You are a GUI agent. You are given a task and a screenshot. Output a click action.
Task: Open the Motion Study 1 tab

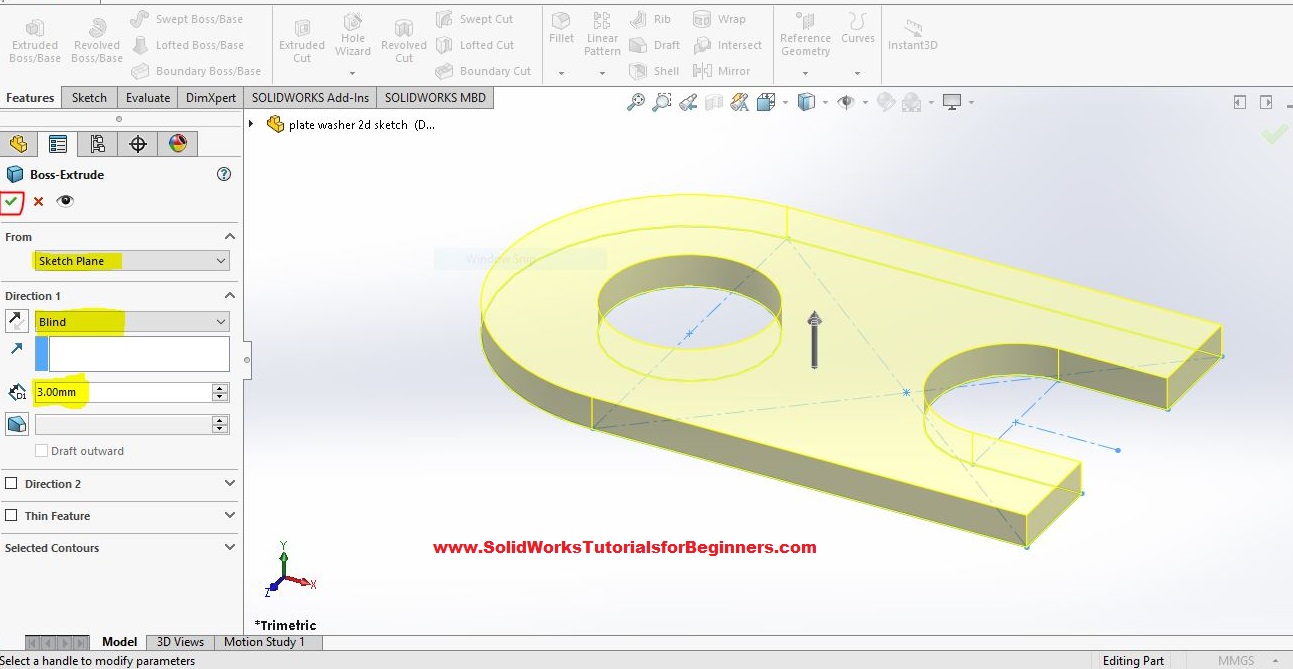[264, 642]
